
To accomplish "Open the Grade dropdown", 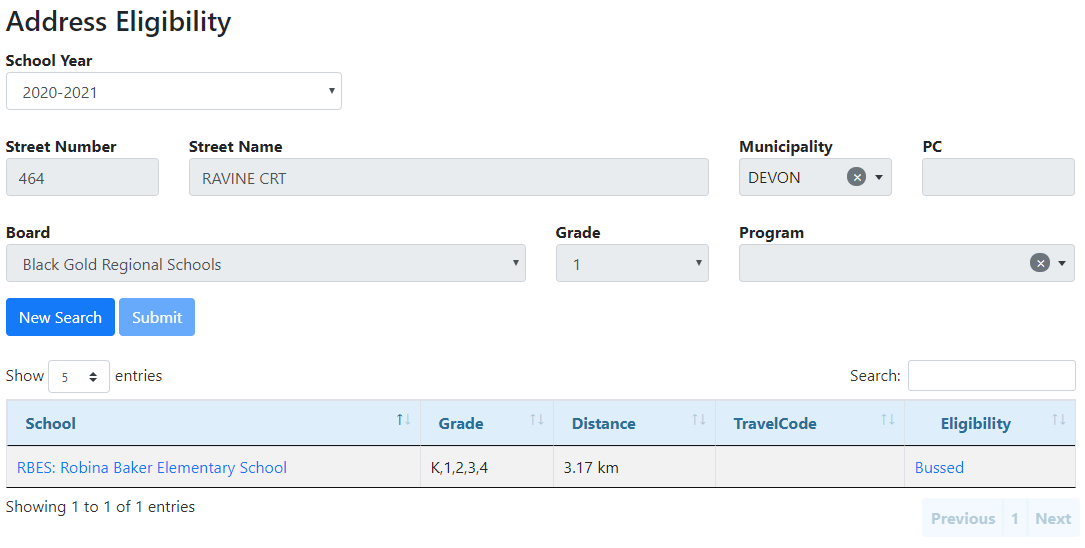I will 632,264.
